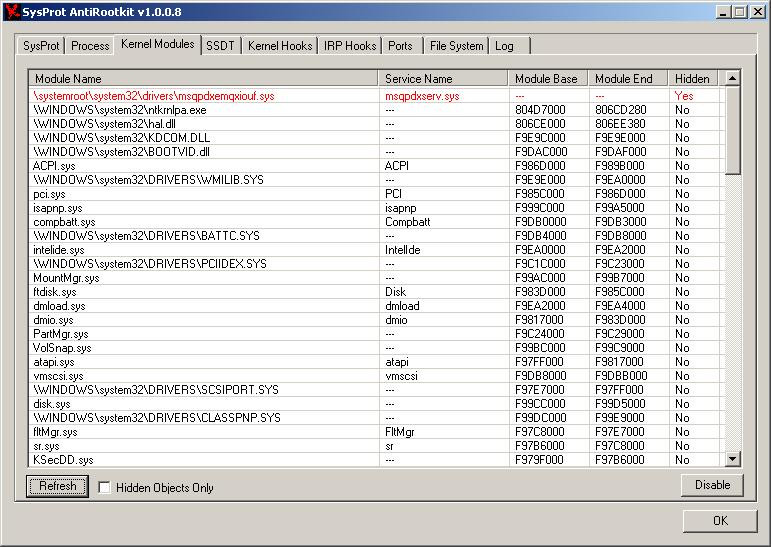Open the File System tab
771x547 pixels.
click(x=456, y=46)
